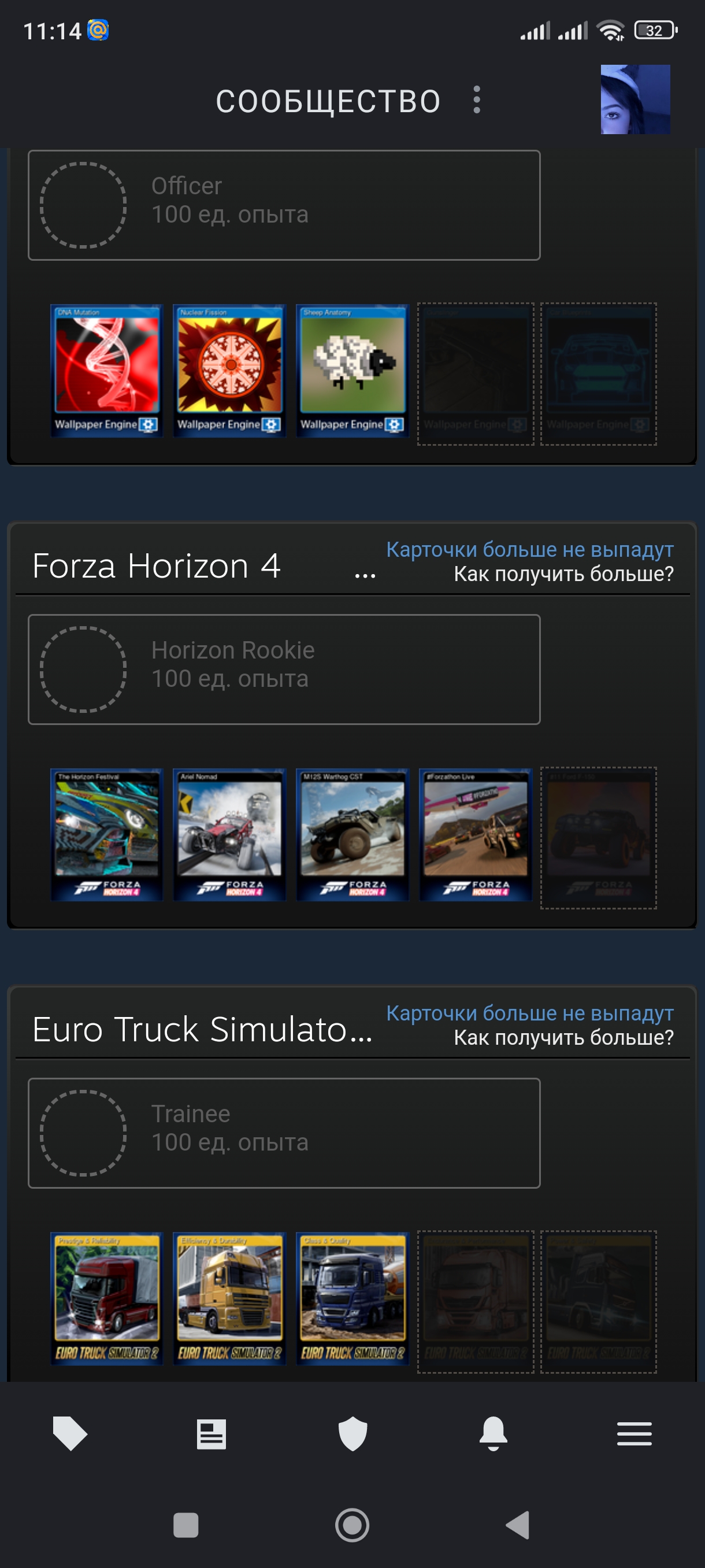
Task: Open the Euro Truck Simulator badge title
Action: (202, 1029)
